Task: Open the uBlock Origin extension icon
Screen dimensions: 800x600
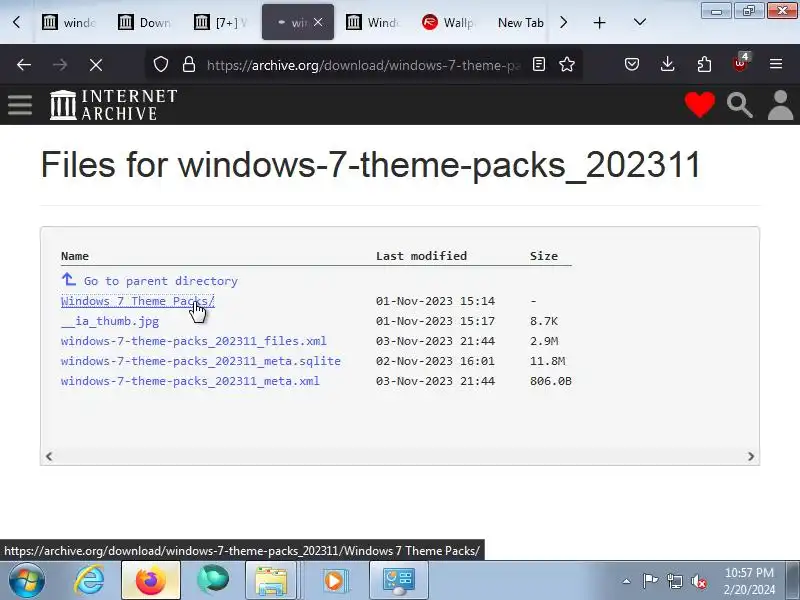Action: 740,63
